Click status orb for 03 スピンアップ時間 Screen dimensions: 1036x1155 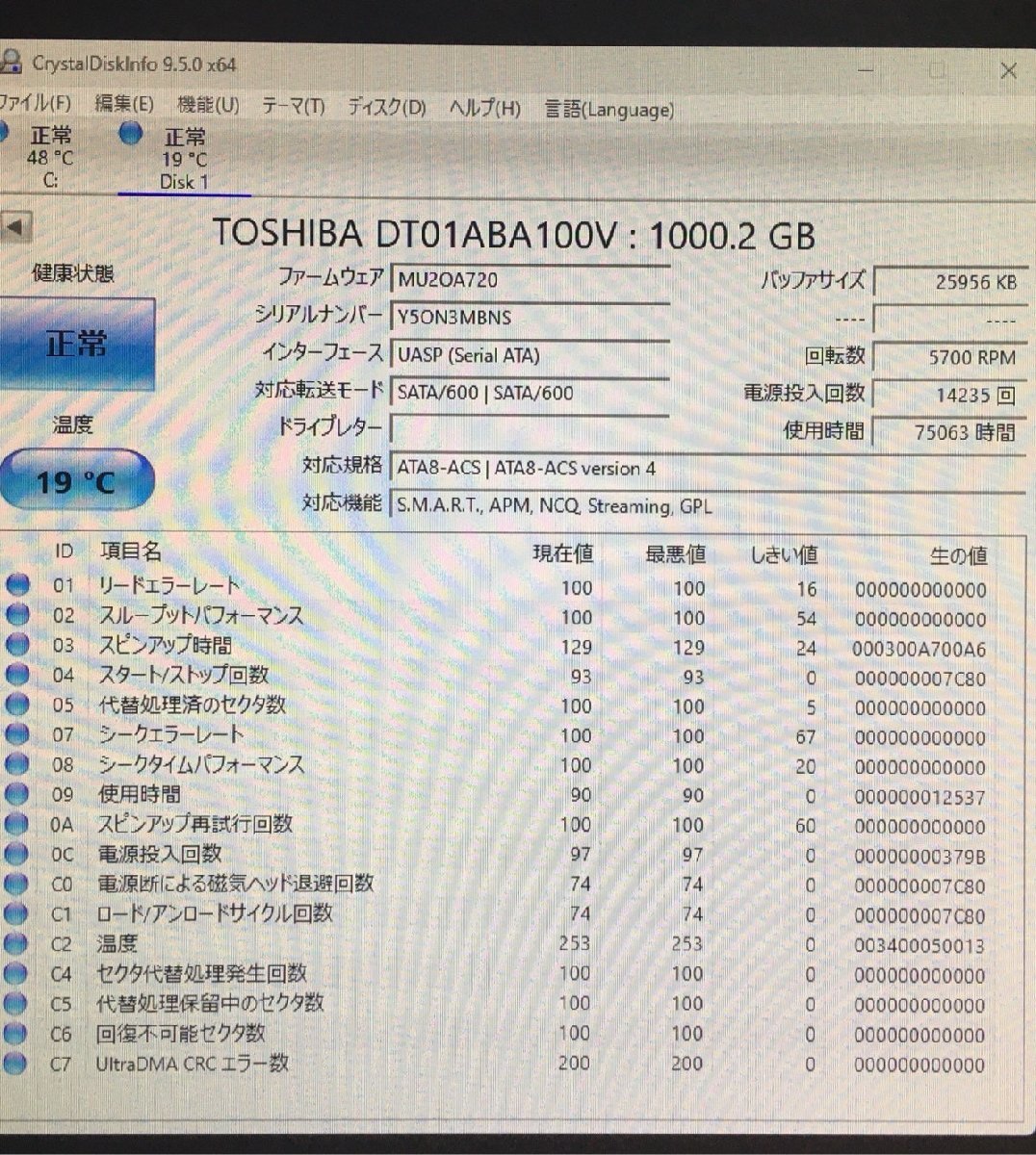[16, 644]
